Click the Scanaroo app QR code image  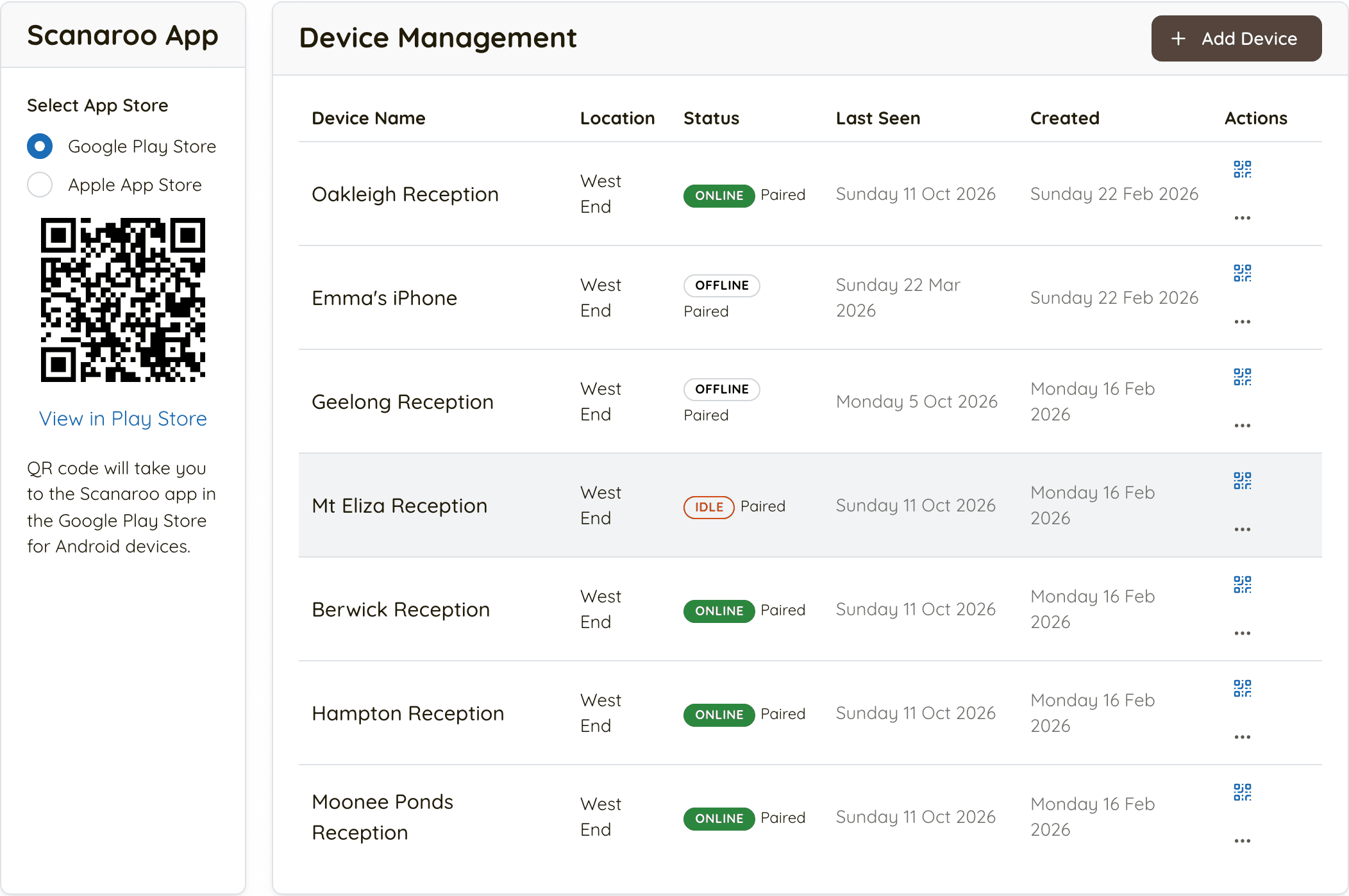tap(123, 300)
